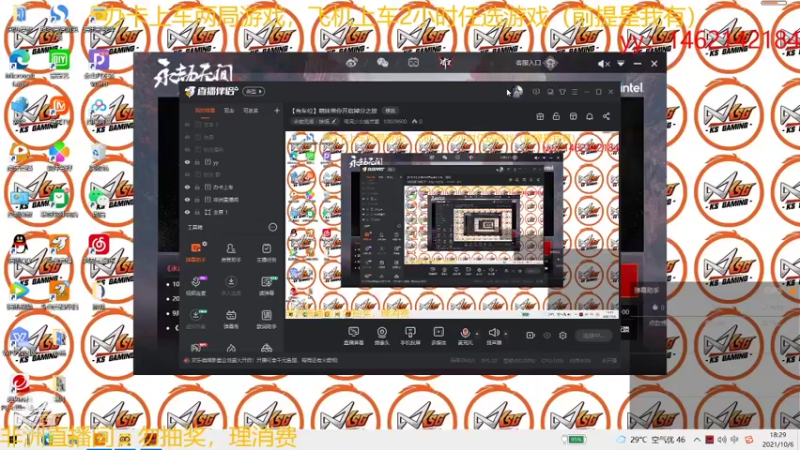Click the Weibo icon in game launcher top bar

352,63
